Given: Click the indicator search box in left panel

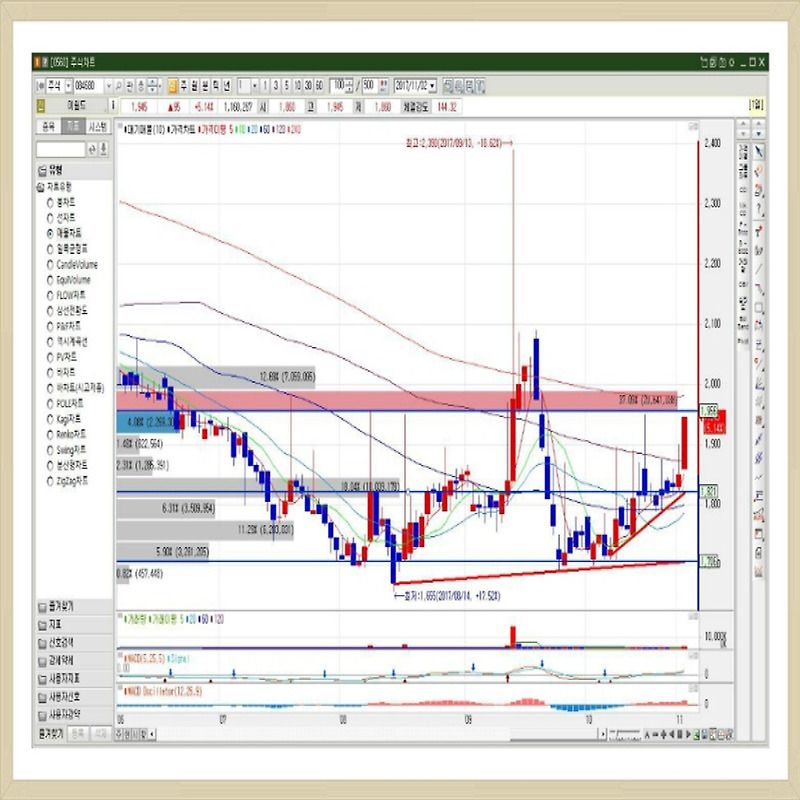Looking at the screenshot, I should point(61,149).
